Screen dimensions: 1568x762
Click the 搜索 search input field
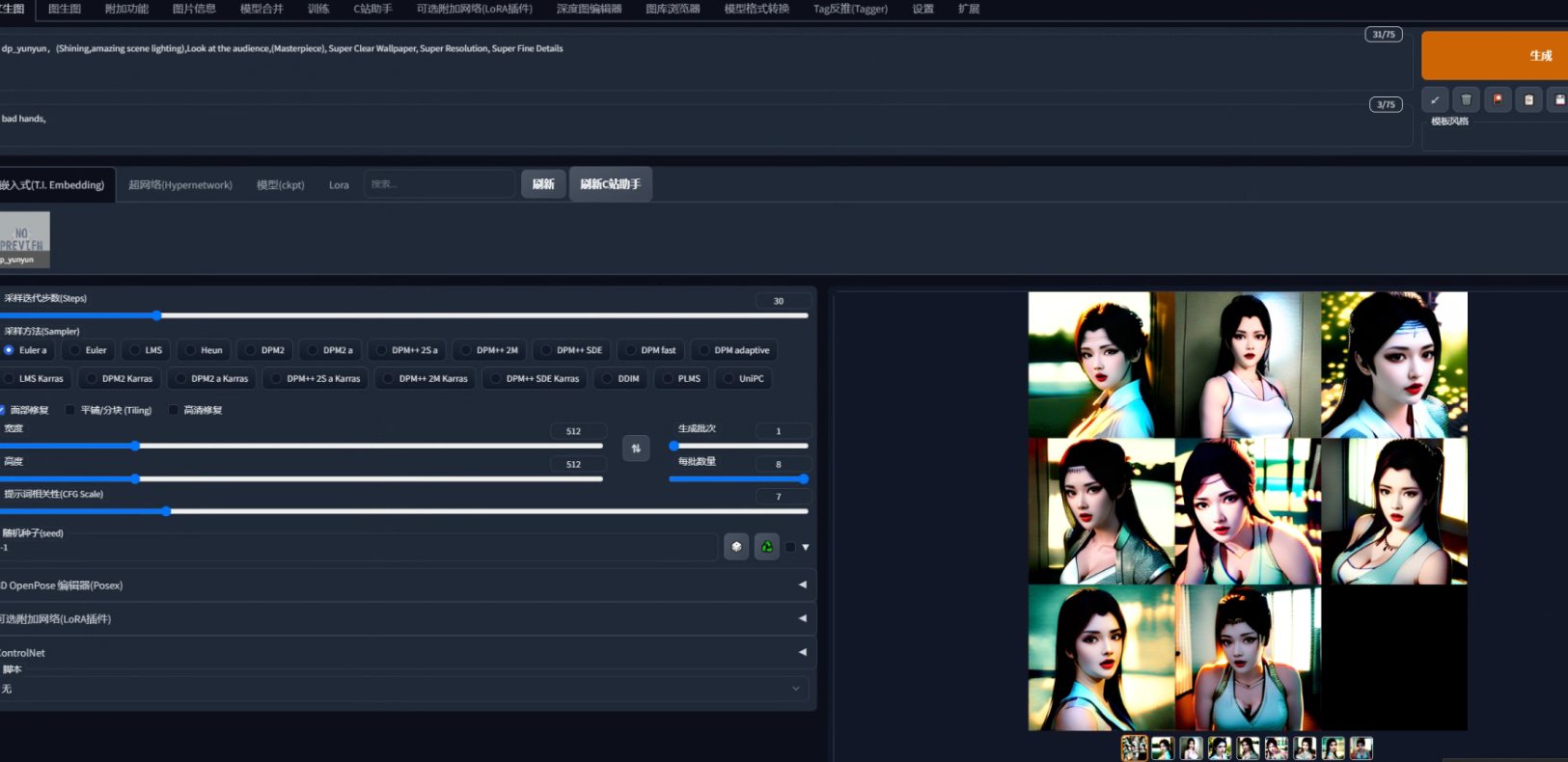click(439, 184)
